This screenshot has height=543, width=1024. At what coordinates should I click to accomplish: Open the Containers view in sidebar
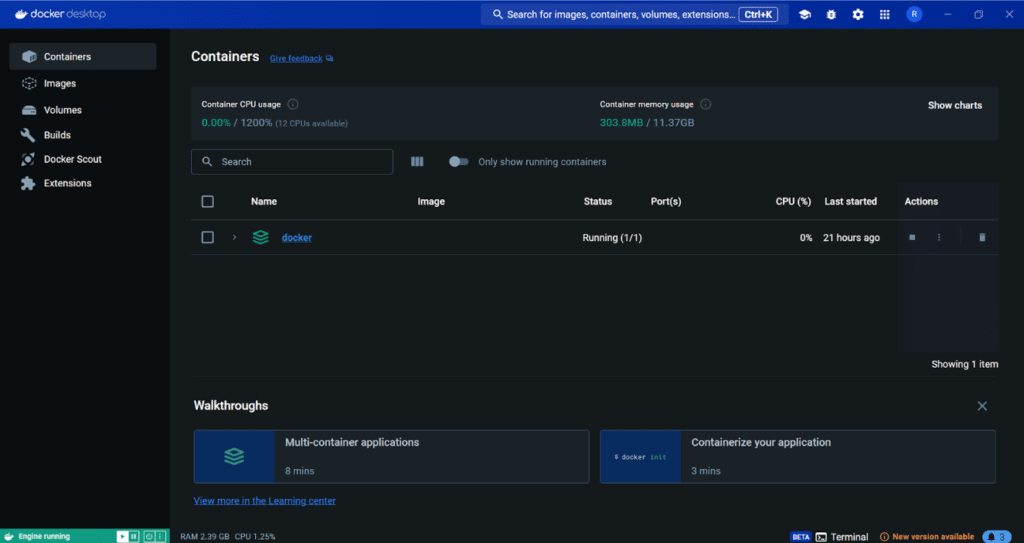tap(82, 57)
